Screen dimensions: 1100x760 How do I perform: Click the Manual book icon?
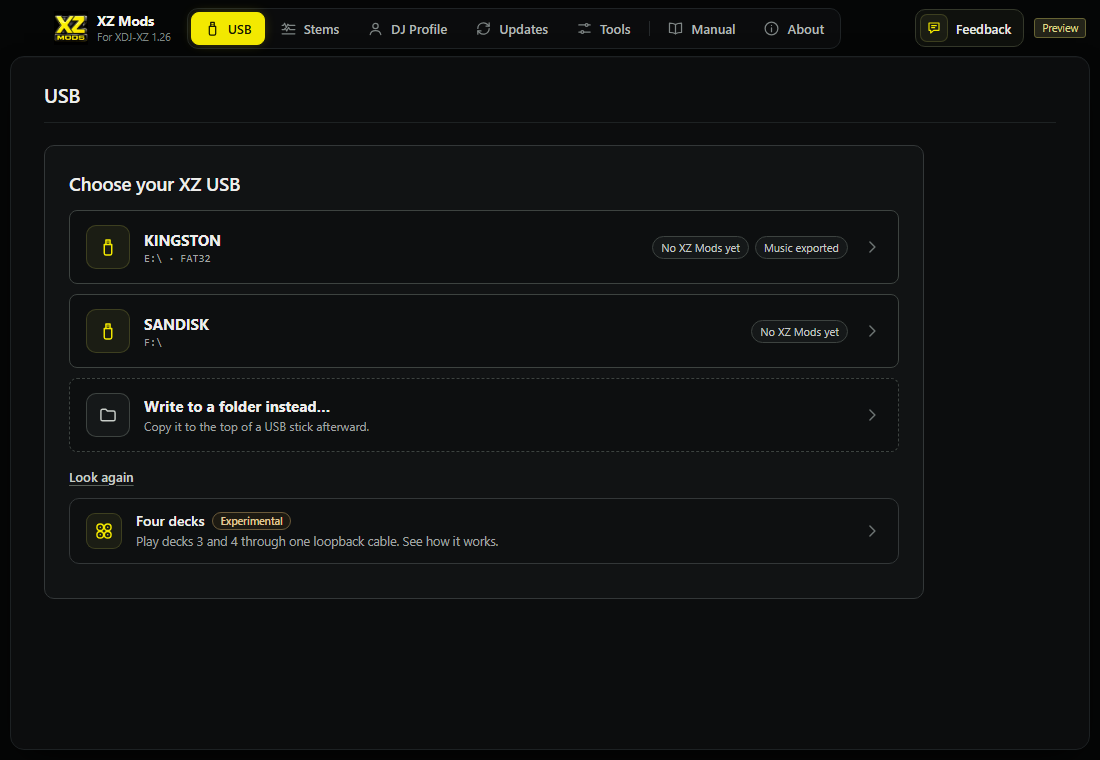(x=676, y=29)
